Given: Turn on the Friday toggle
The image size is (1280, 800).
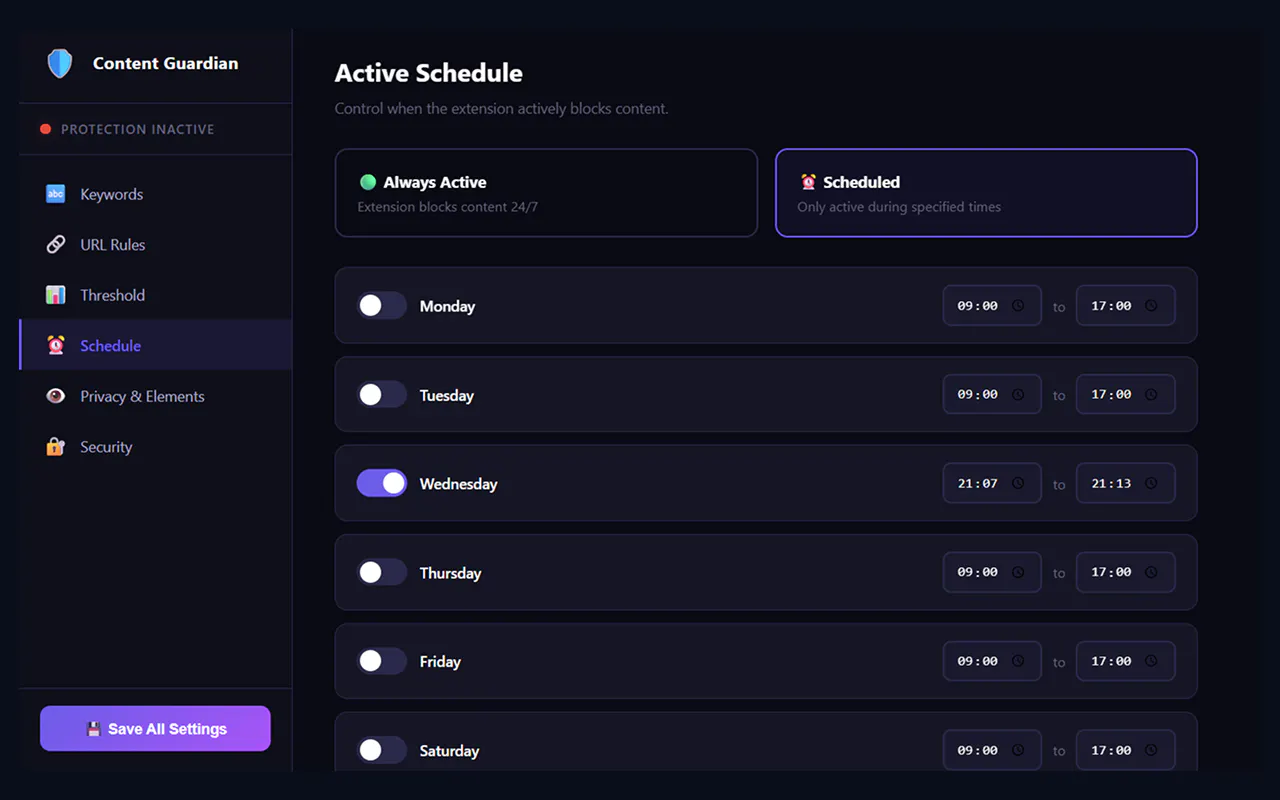Looking at the screenshot, I should pyautogui.click(x=382, y=661).
